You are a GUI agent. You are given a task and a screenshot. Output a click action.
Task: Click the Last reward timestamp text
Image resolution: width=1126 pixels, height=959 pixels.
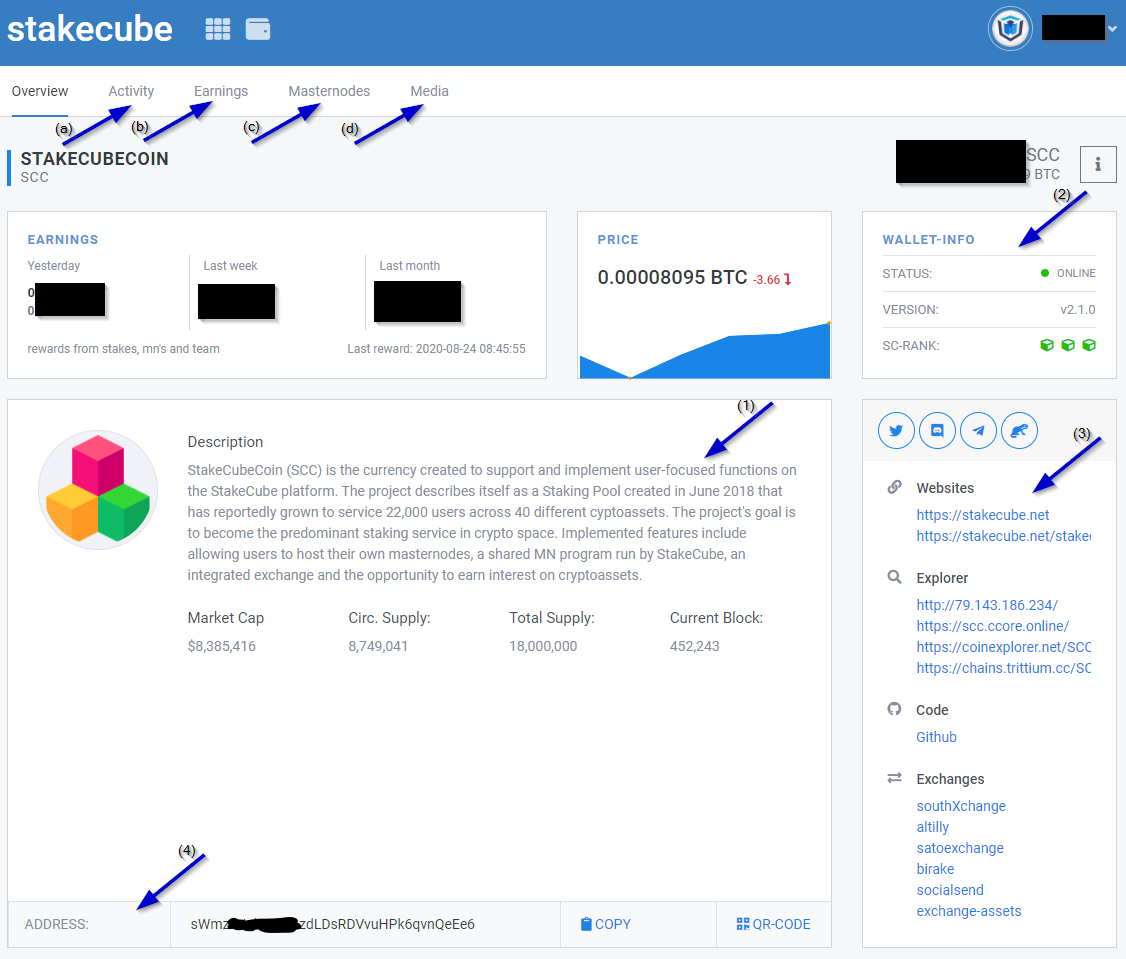tap(437, 348)
